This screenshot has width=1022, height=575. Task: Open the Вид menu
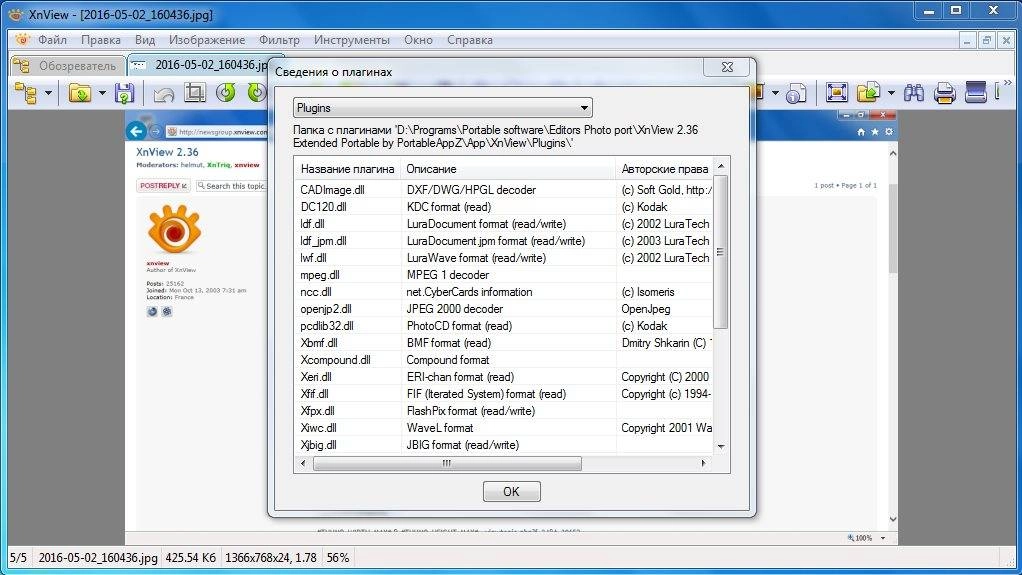[145, 40]
